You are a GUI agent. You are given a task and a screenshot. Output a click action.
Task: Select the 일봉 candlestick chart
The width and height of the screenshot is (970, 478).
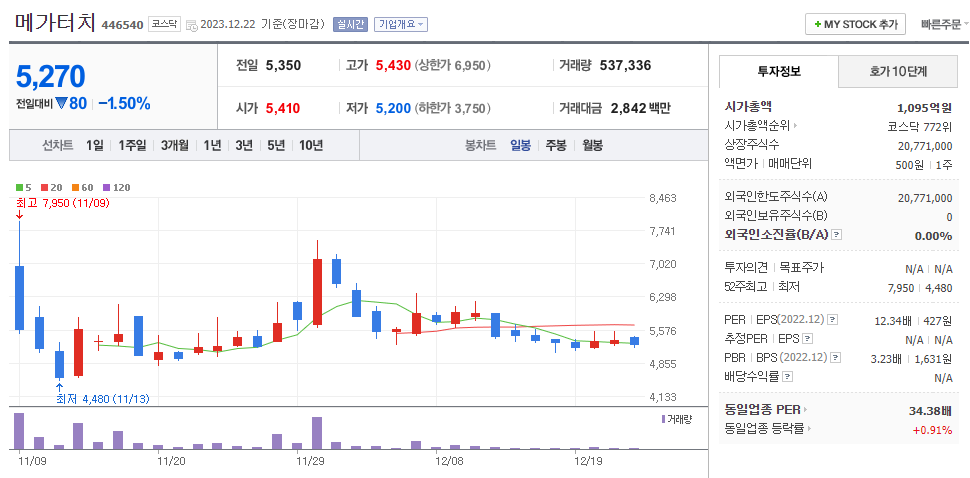(x=520, y=145)
